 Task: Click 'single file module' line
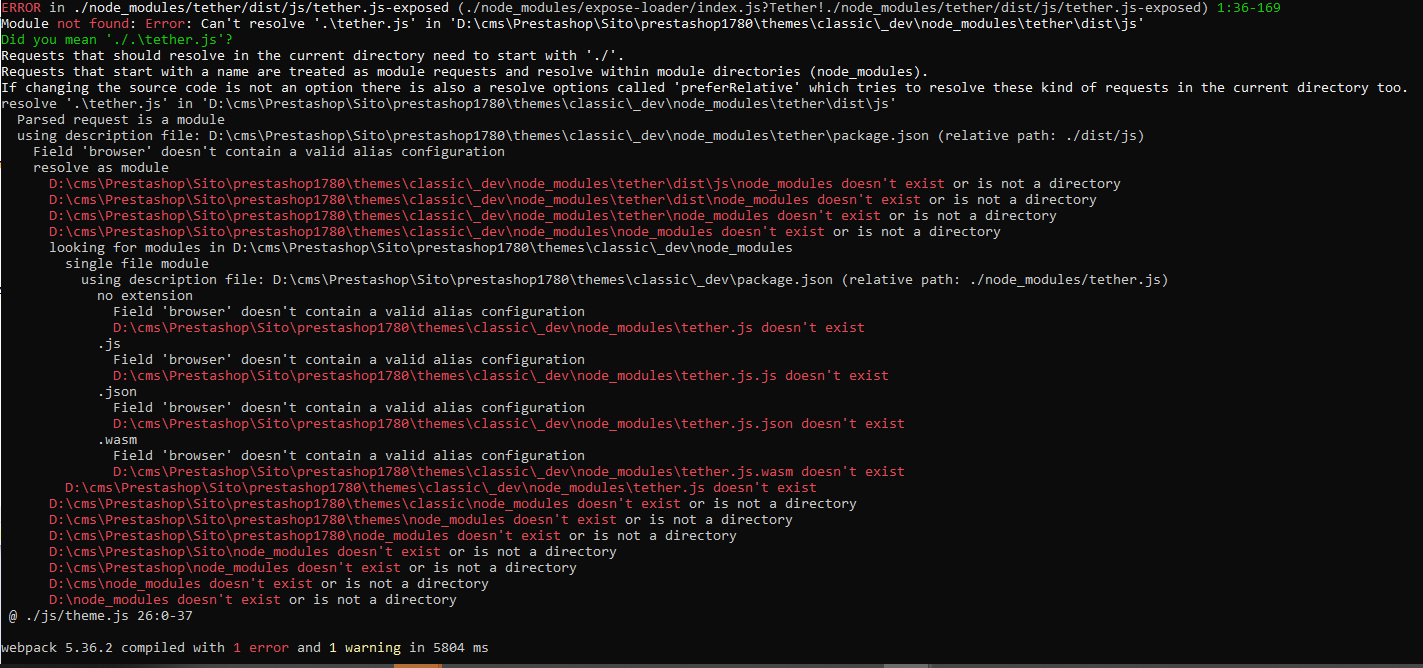[137, 263]
